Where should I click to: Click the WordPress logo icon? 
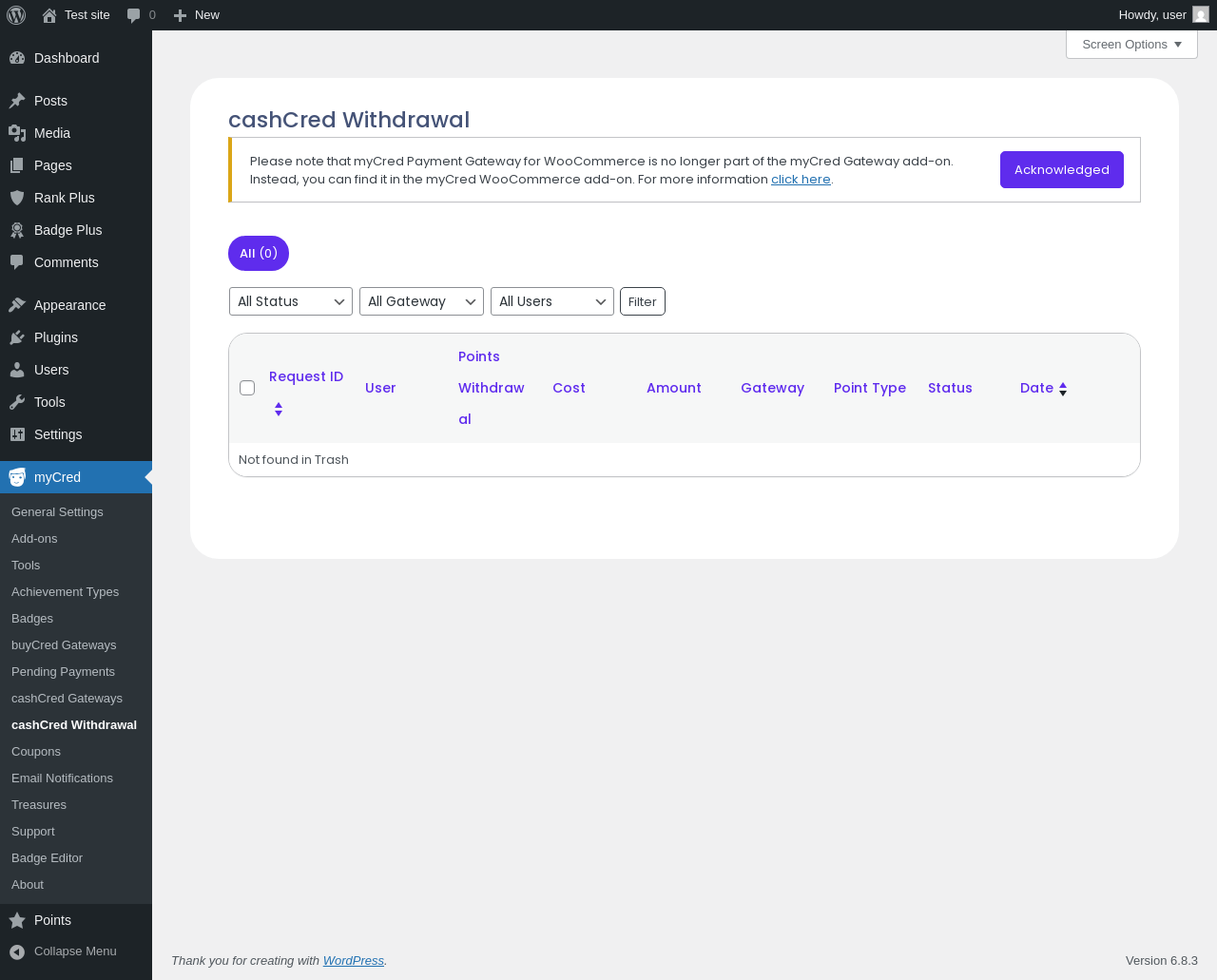pyautogui.click(x=16, y=15)
